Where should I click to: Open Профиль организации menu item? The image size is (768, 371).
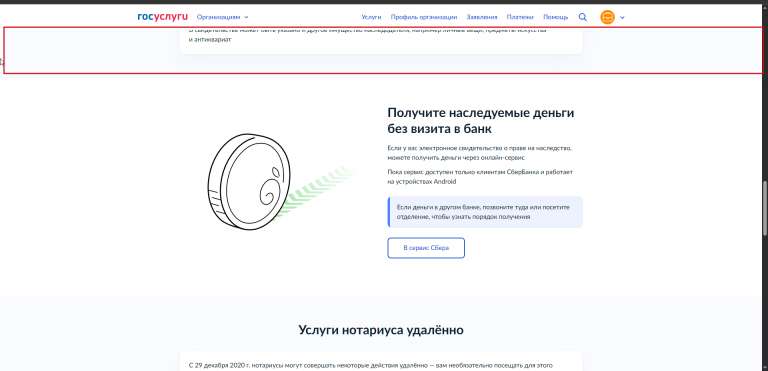pos(424,17)
